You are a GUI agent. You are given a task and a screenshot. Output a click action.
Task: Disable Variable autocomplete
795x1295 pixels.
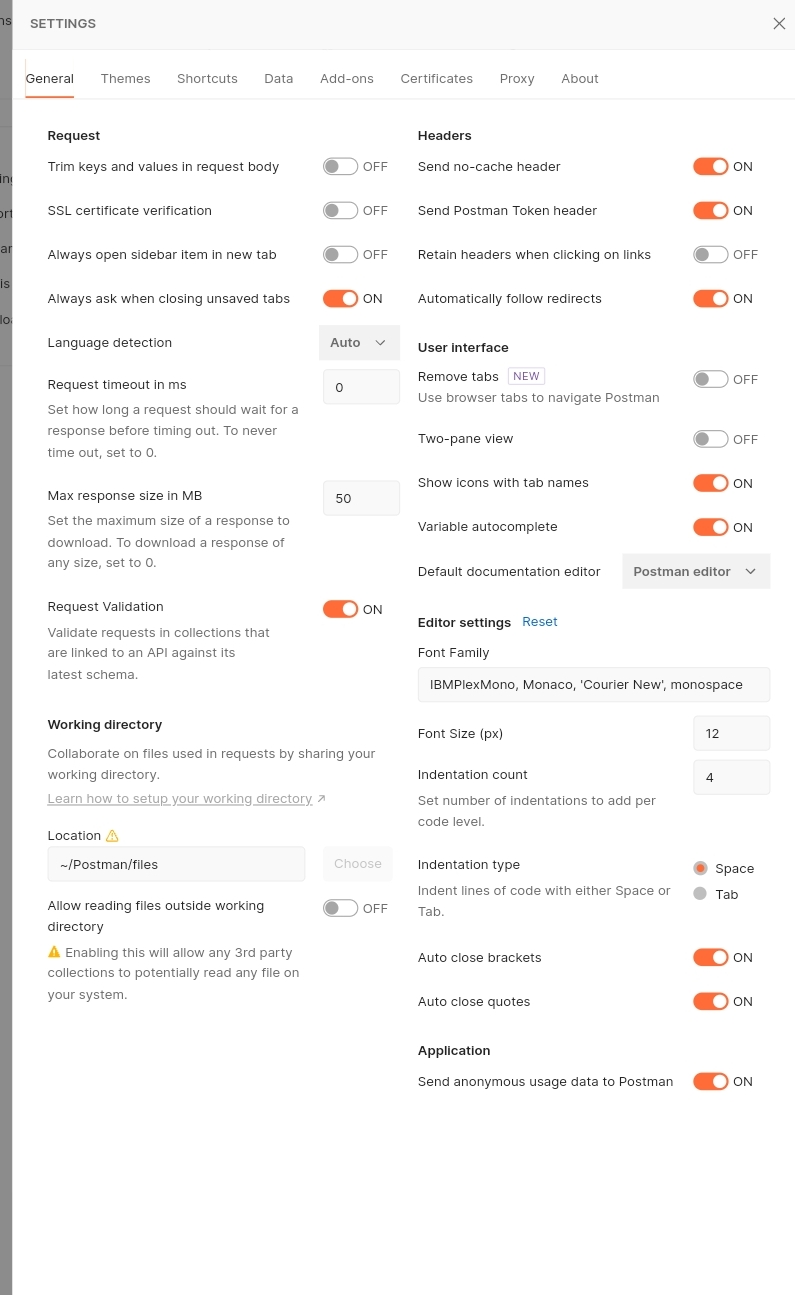710,526
